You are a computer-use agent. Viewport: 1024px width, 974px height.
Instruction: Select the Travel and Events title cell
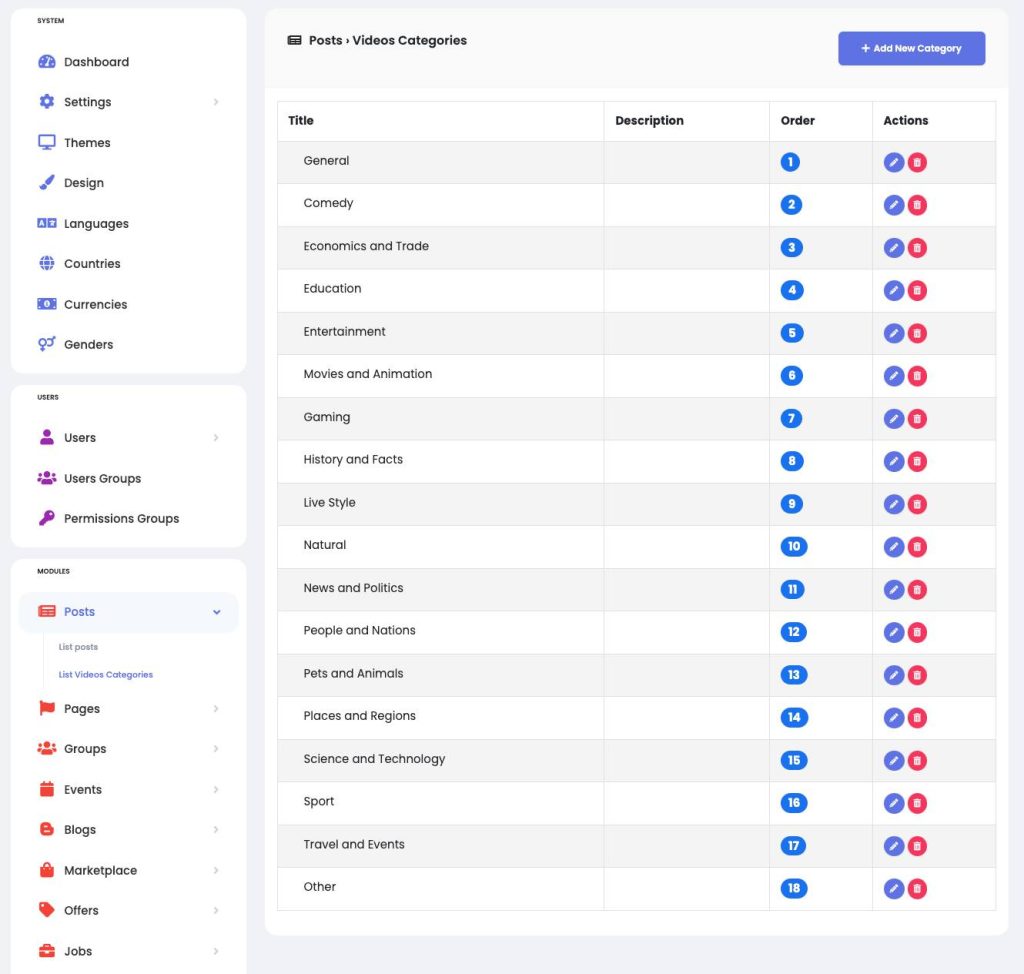(440, 845)
